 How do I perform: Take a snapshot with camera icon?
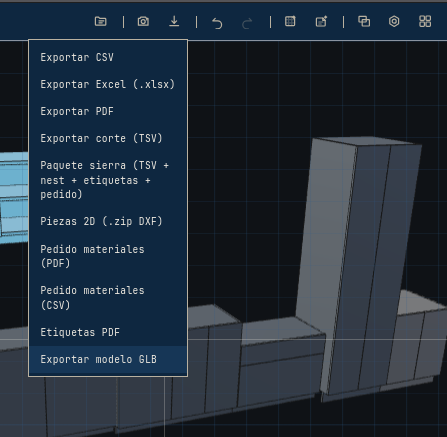pyautogui.click(x=143, y=22)
